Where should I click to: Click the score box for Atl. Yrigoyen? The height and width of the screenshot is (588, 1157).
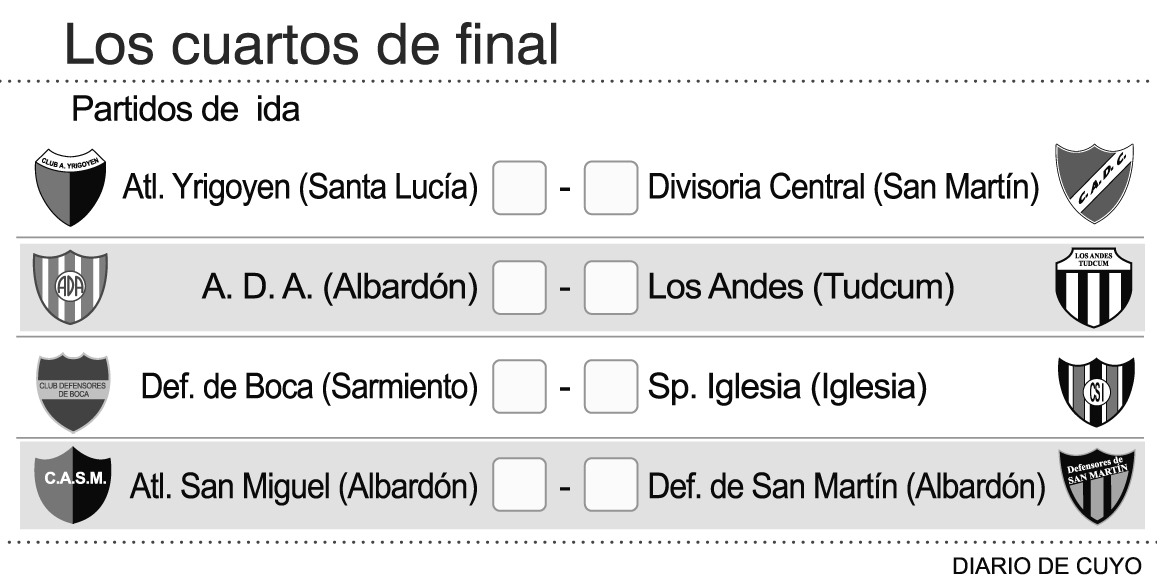click(x=519, y=187)
